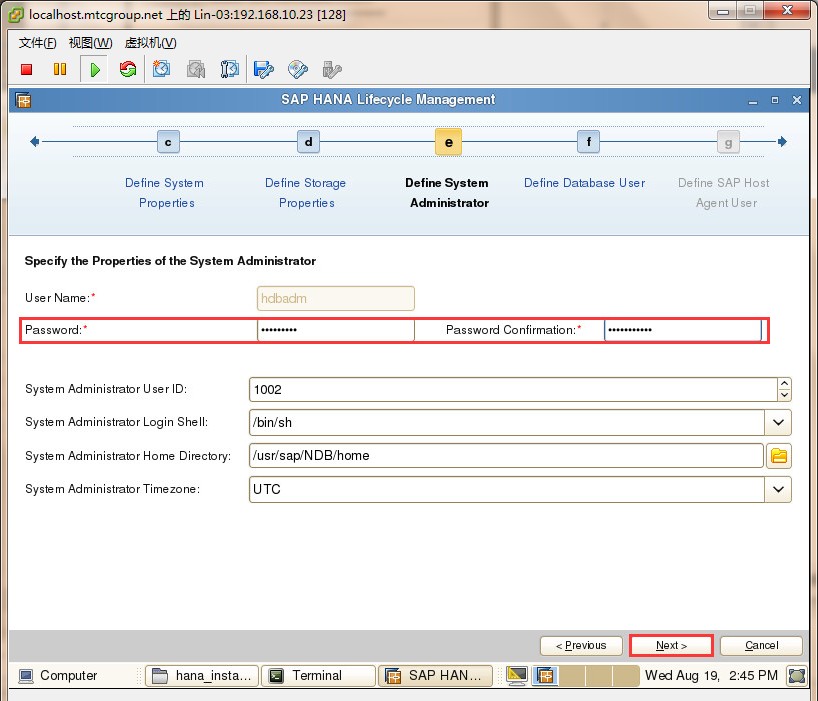The width and height of the screenshot is (818, 701).
Task: Take a snapshot with the clock icon
Action: click(x=161, y=69)
